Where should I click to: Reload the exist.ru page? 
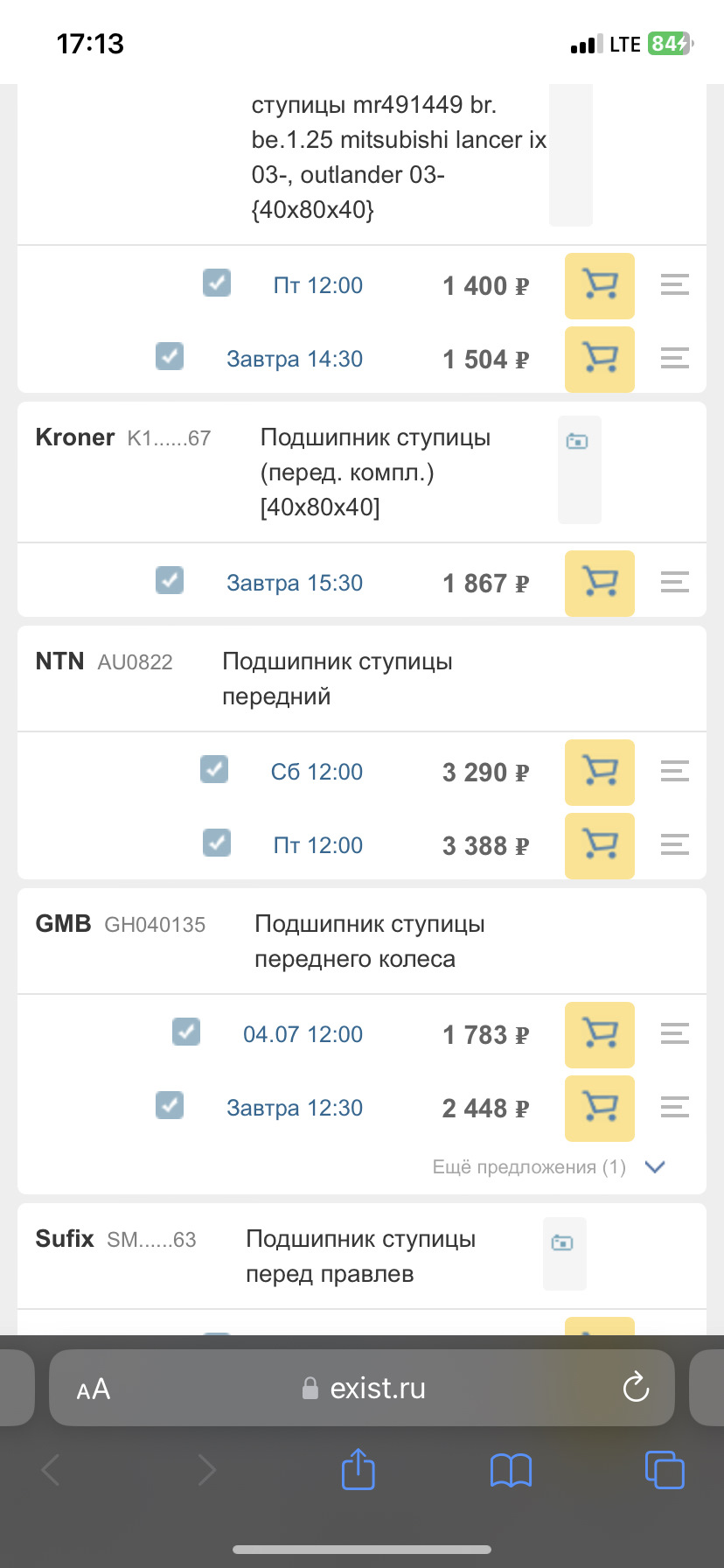636,1388
